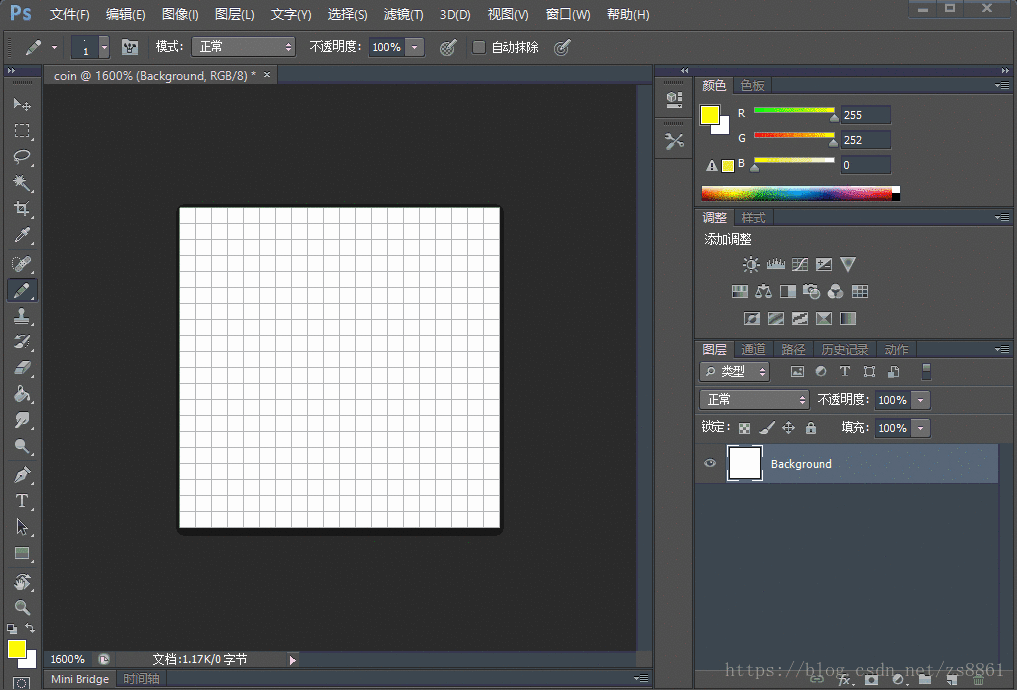Switch to the 通道 tab
Viewport: 1017px width, 690px height.
753,350
